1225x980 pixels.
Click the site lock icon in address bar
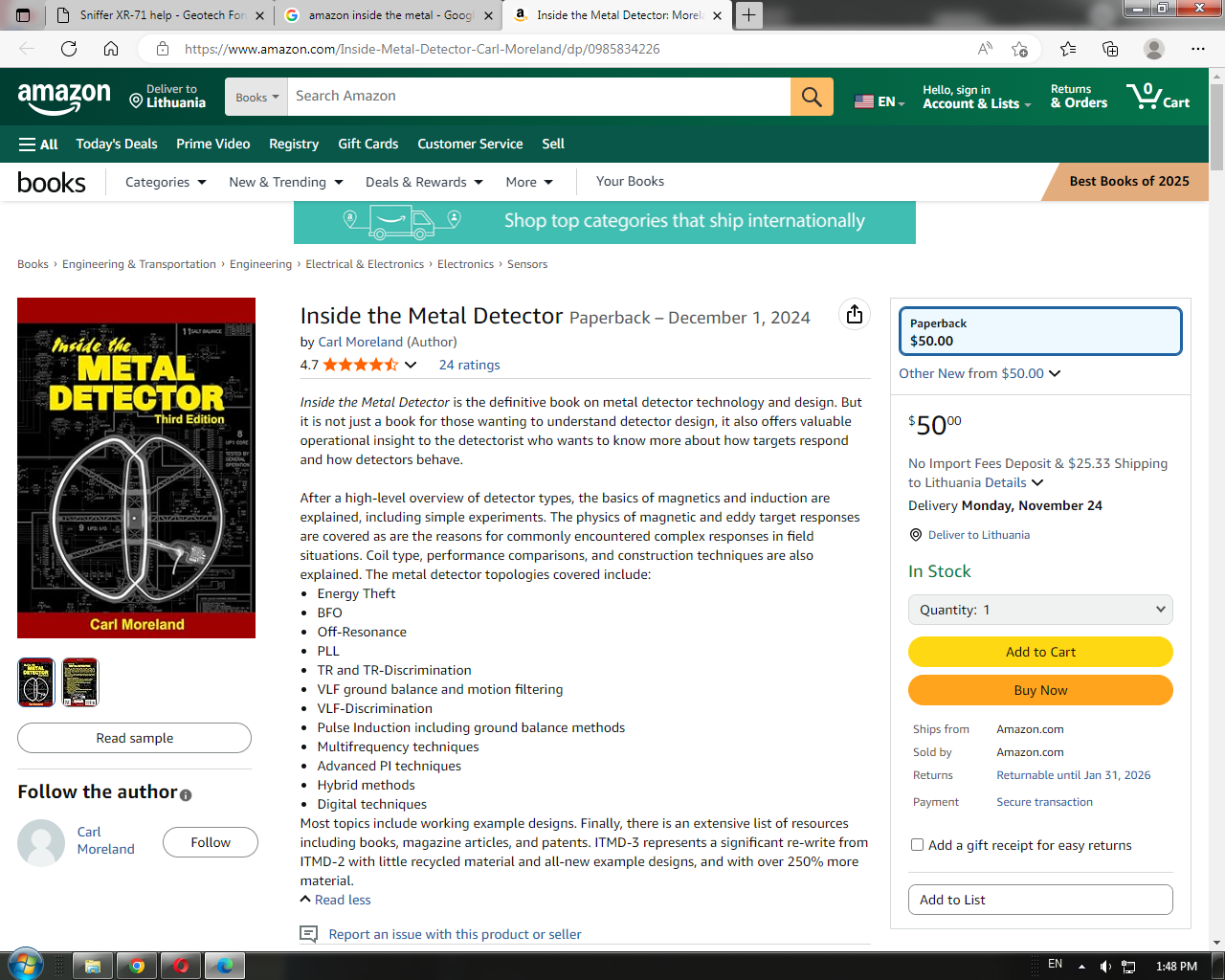(163, 49)
